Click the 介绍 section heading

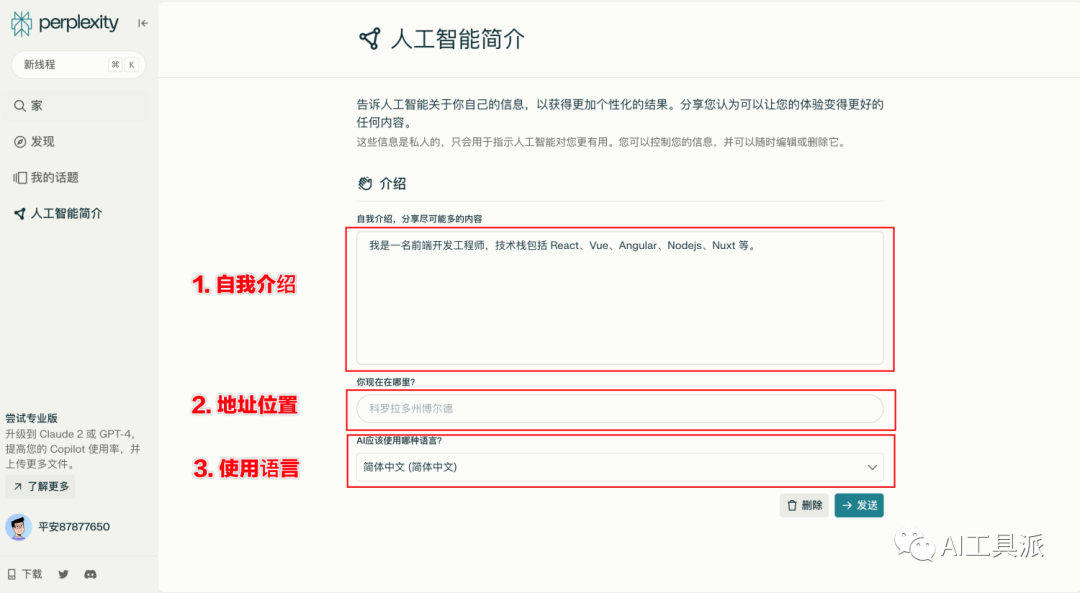393,183
